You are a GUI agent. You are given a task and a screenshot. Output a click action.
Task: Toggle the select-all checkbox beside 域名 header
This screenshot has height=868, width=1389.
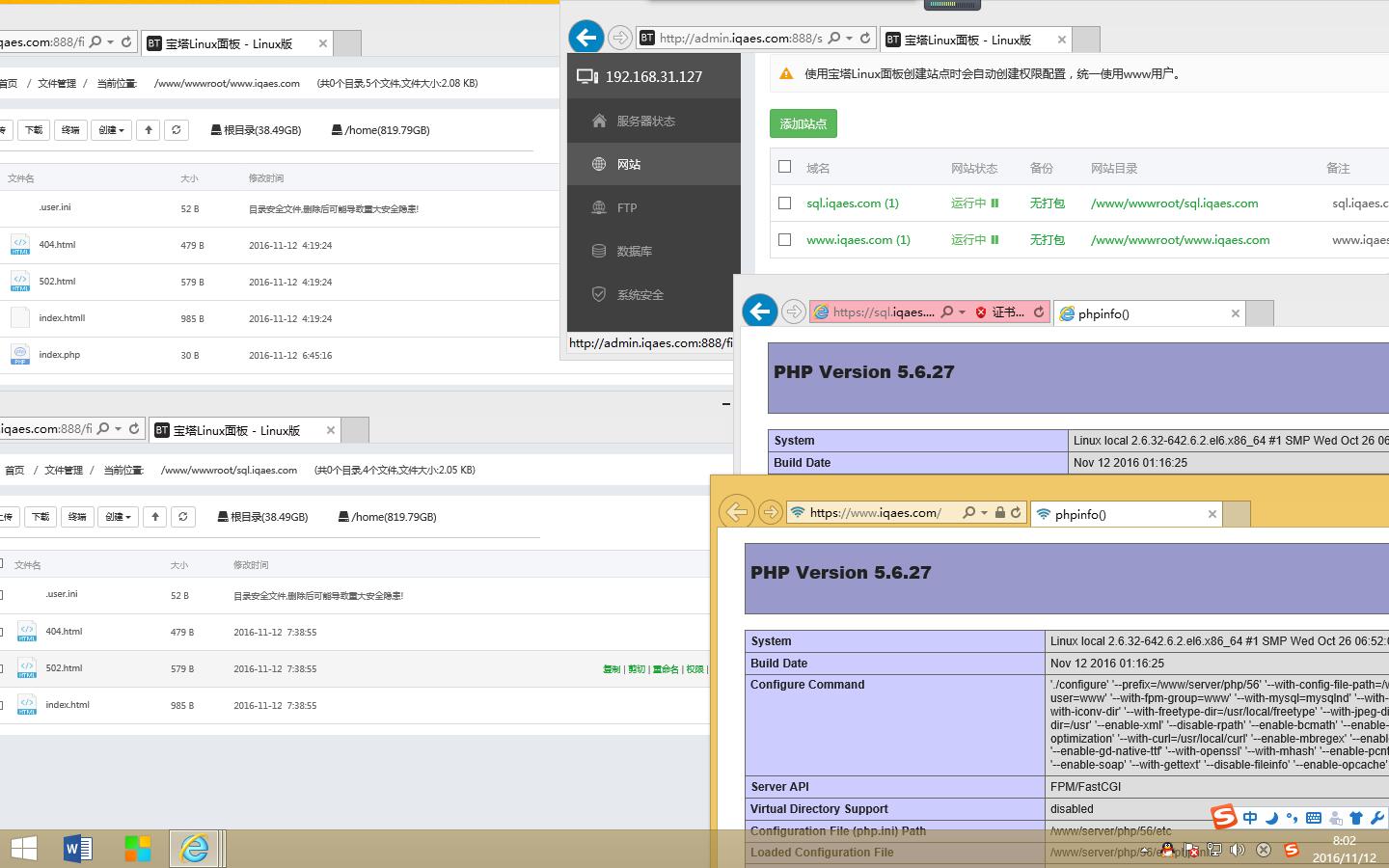pos(784,167)
